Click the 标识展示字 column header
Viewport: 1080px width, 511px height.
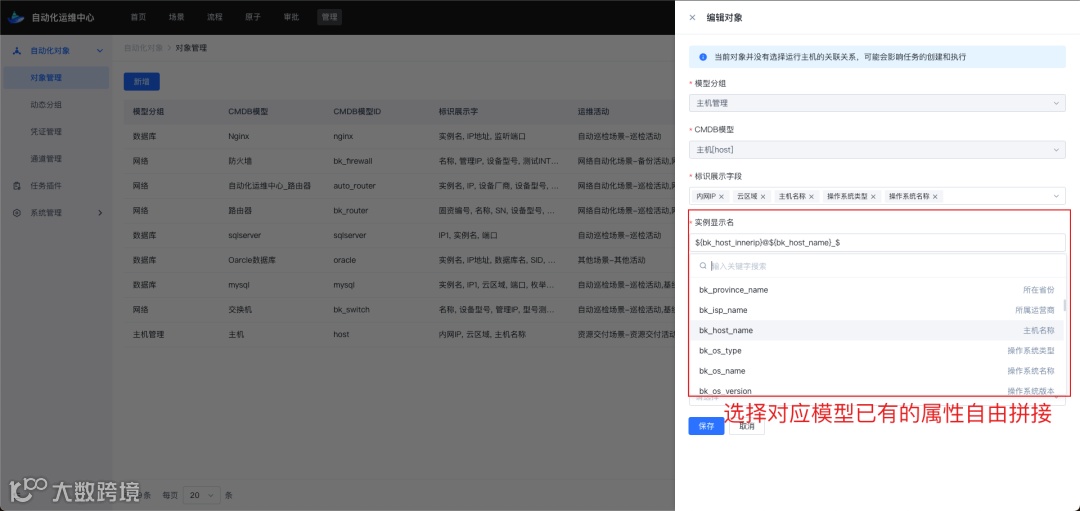click(x=458, y=112)
